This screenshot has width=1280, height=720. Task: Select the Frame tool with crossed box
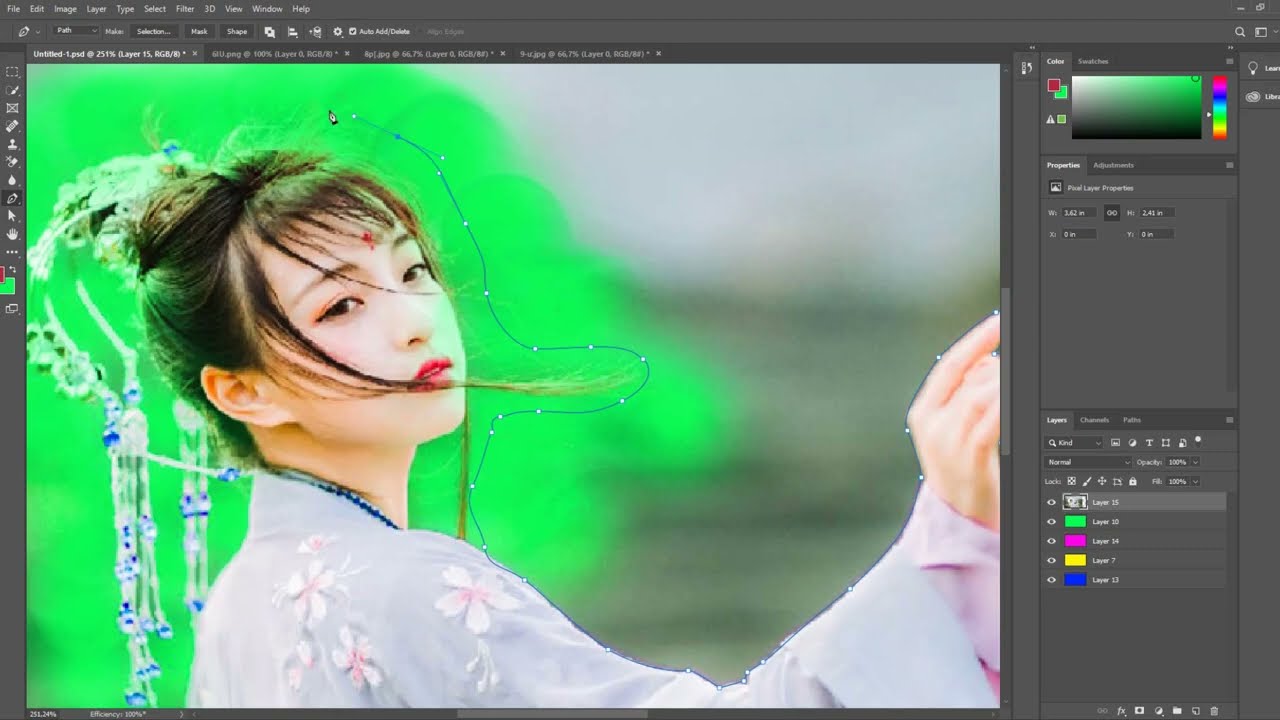(x=12, y=108)
